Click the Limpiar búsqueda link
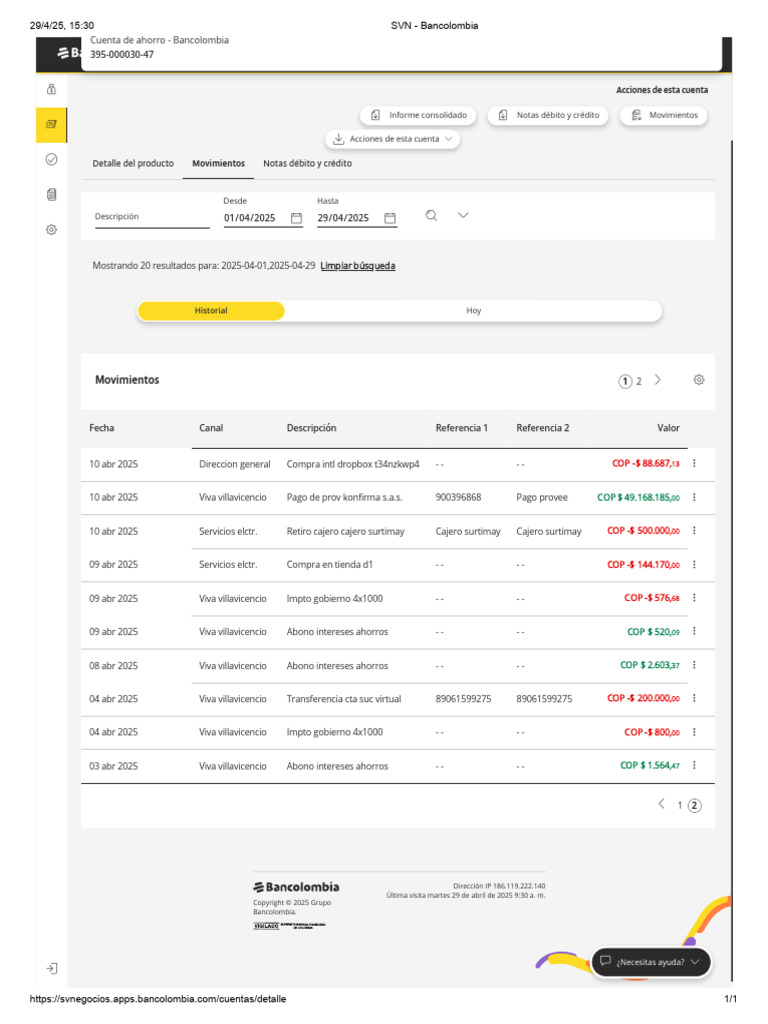Image resolution: width=768 pixels, height=1024 pixels. [x=357, y=266]
